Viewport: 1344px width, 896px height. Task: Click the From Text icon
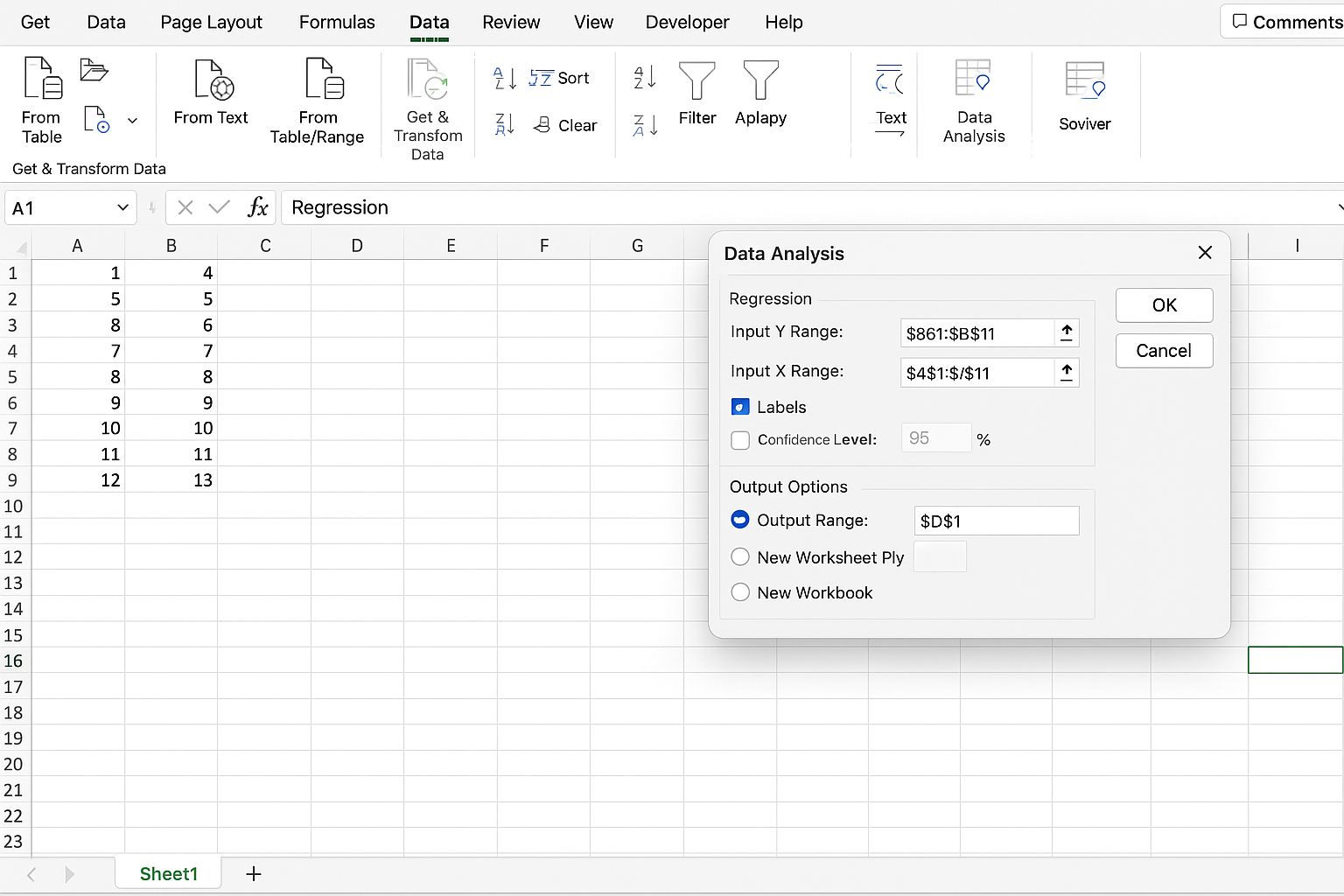coord(213,80)
